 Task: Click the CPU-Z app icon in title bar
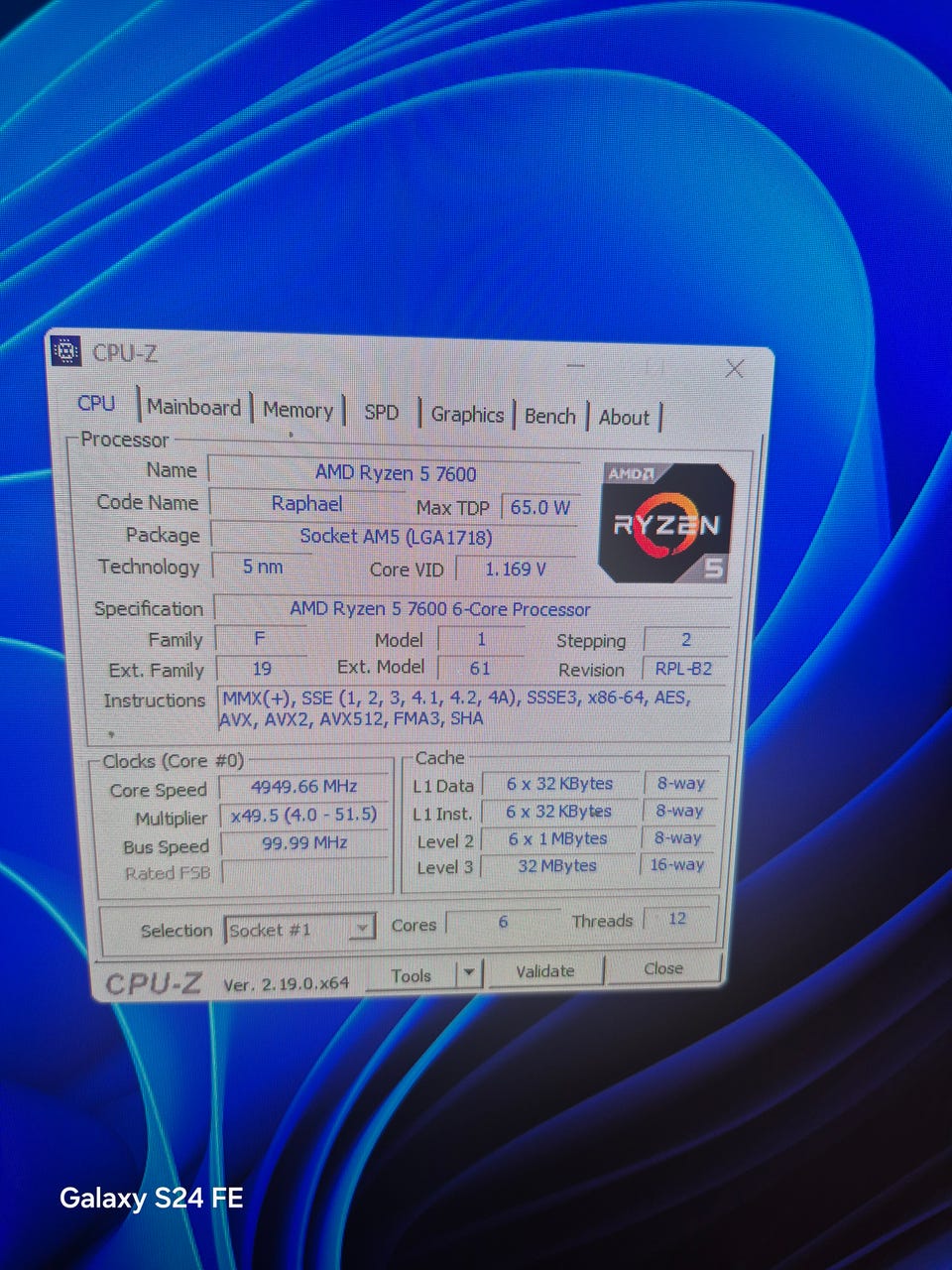coord(65,351)
